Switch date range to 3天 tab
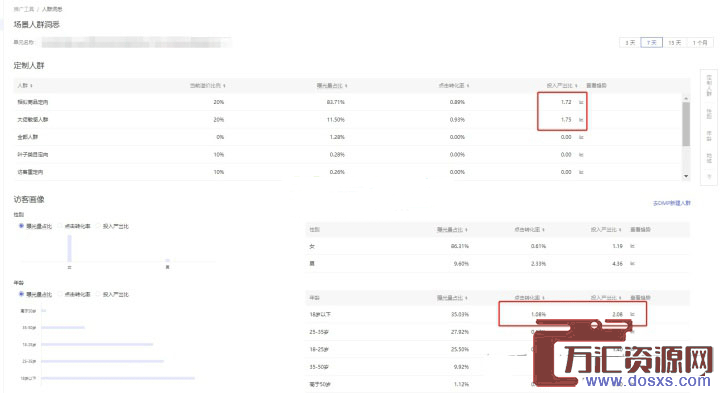 point(630,42)
